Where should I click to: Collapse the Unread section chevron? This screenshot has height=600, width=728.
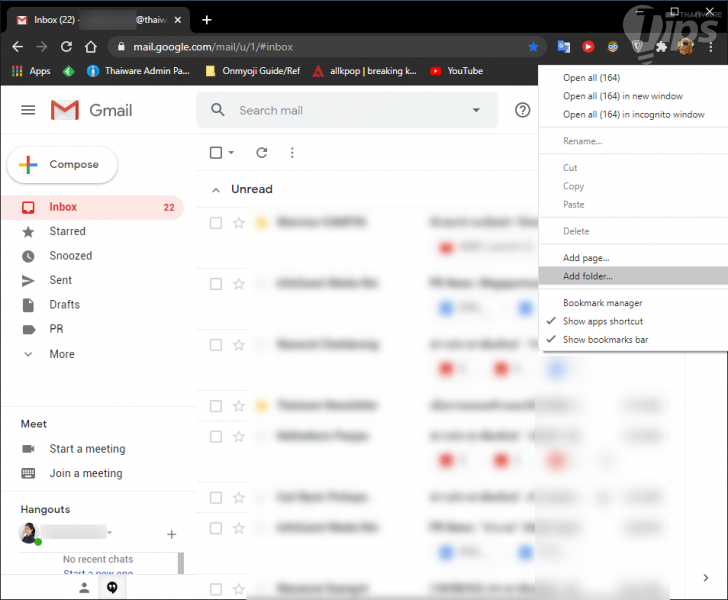[x=216, y=189]
